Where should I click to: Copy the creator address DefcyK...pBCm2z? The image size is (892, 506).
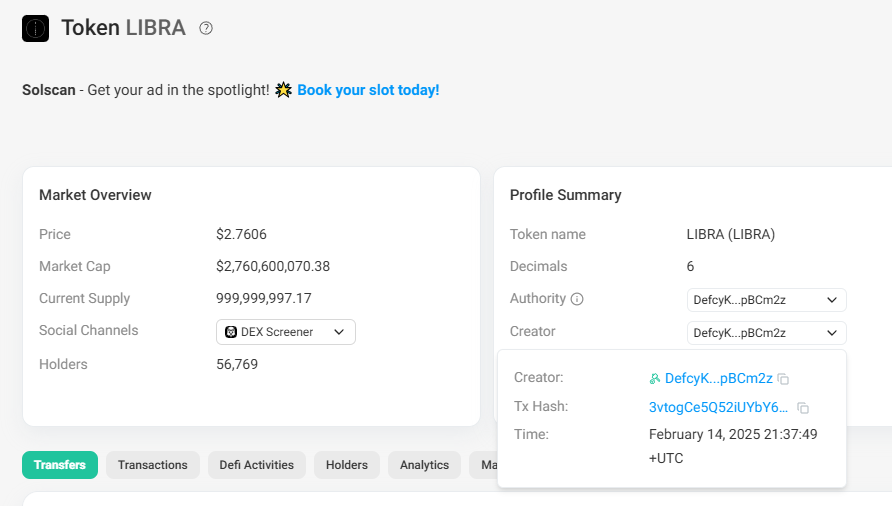(x=783, y=379)
